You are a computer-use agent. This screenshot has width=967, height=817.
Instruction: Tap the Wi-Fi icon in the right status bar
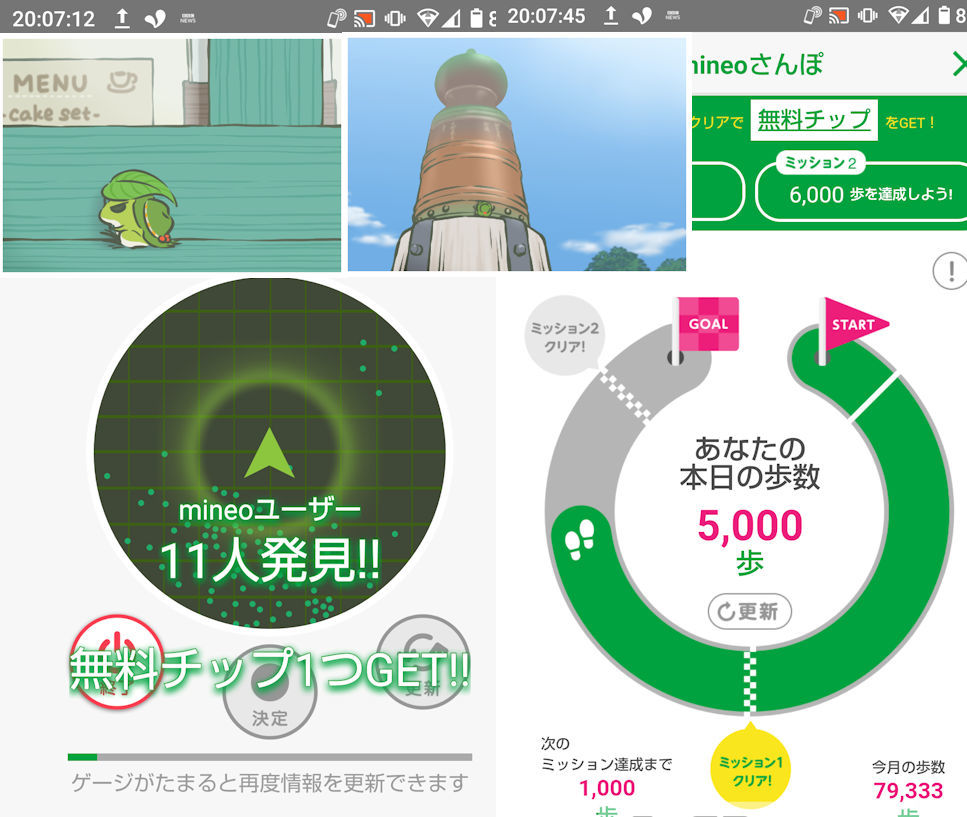899,15
